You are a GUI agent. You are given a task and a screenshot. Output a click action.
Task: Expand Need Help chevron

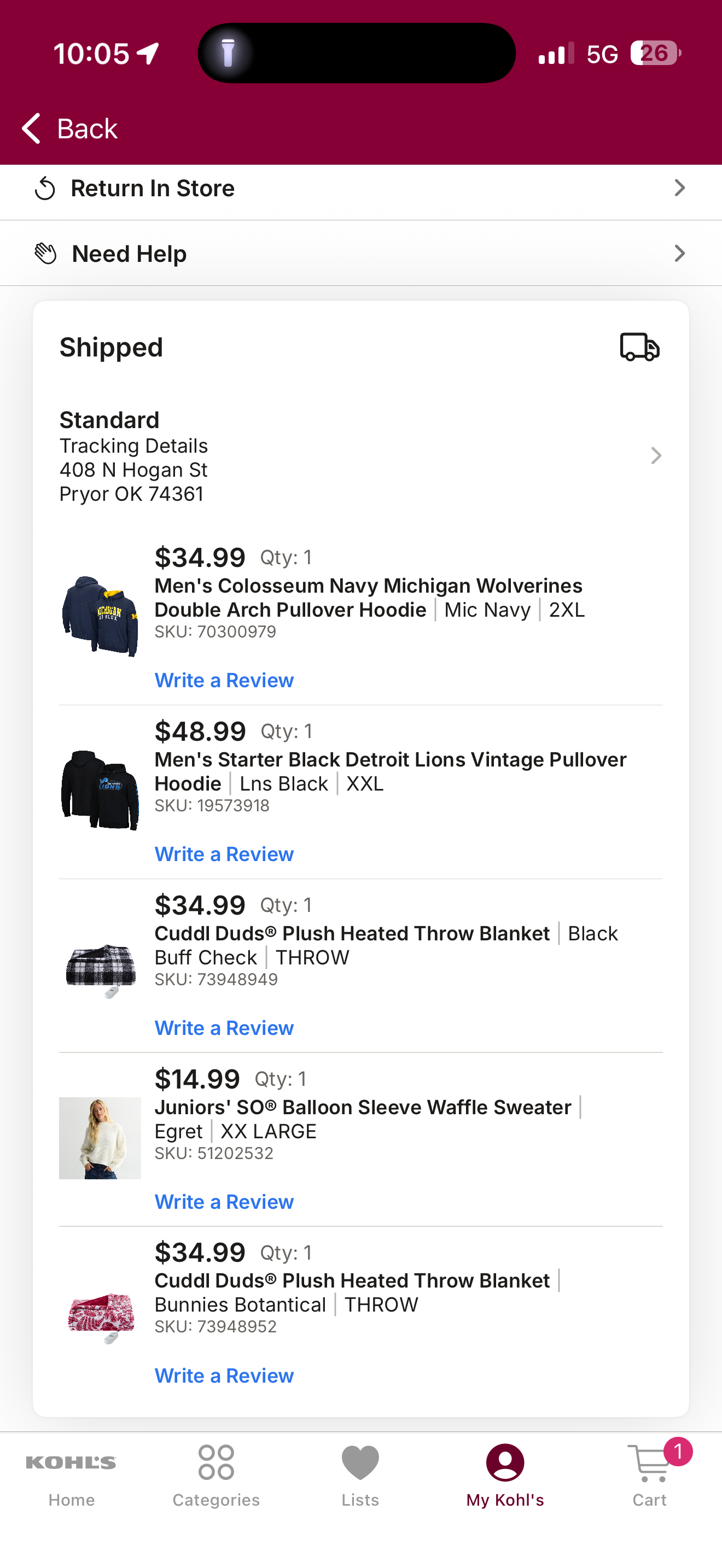680,253
